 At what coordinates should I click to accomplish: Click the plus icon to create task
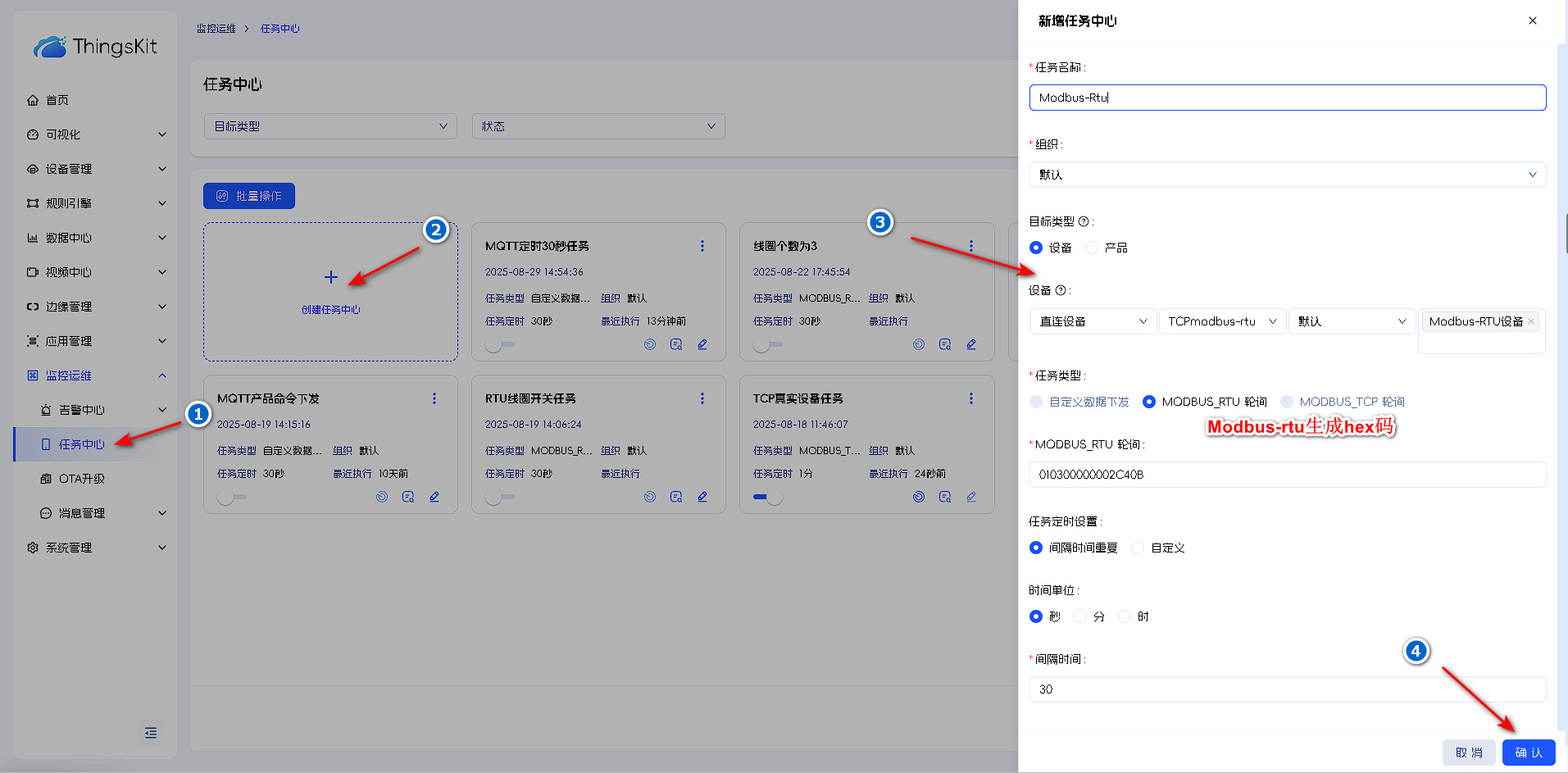pos(331,277)
